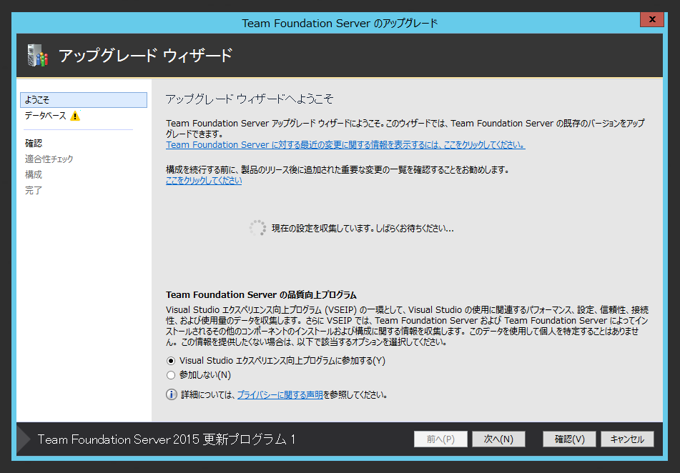Click the arrow icon beside Team Foundation Server 2015
Viewport: 680px width, 473px height.
click(x=24, y=439)
